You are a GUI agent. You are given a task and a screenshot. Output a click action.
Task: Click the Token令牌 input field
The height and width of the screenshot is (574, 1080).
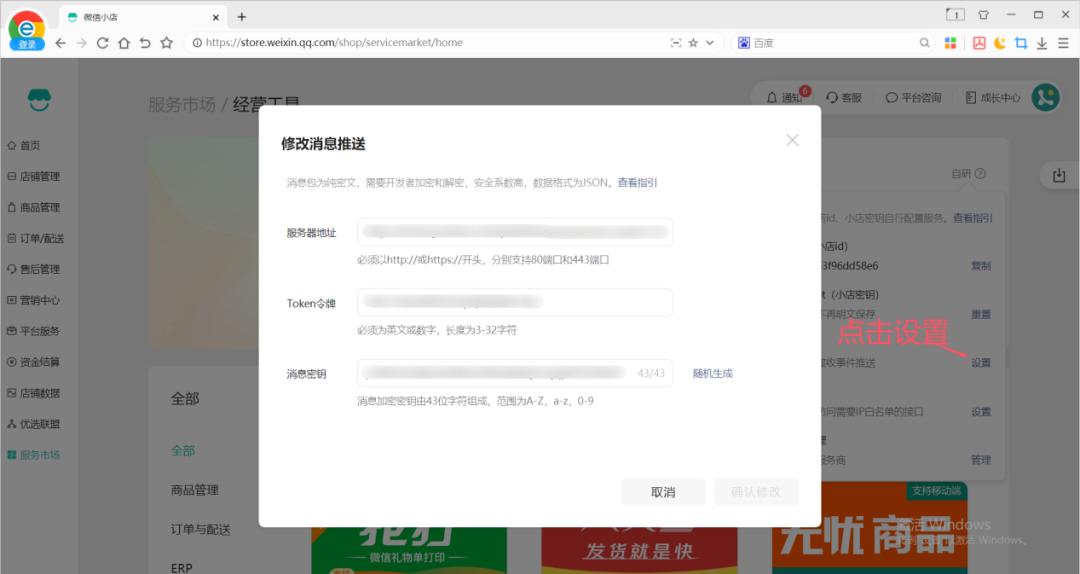tap(515, 303)
